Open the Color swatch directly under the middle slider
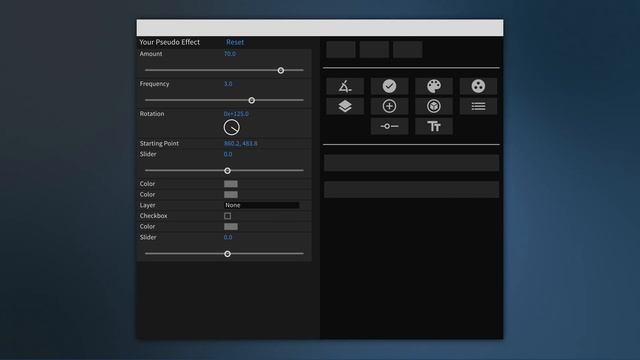640x360 pixels. pos(231,184)
